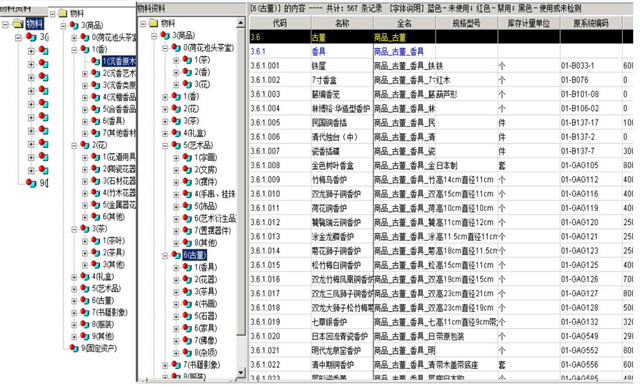Image resolution: width=640 pixels, height=387 pixels.
Task: Click the icon beside 6(艺术衍生品)
Action: coord(187,218)
